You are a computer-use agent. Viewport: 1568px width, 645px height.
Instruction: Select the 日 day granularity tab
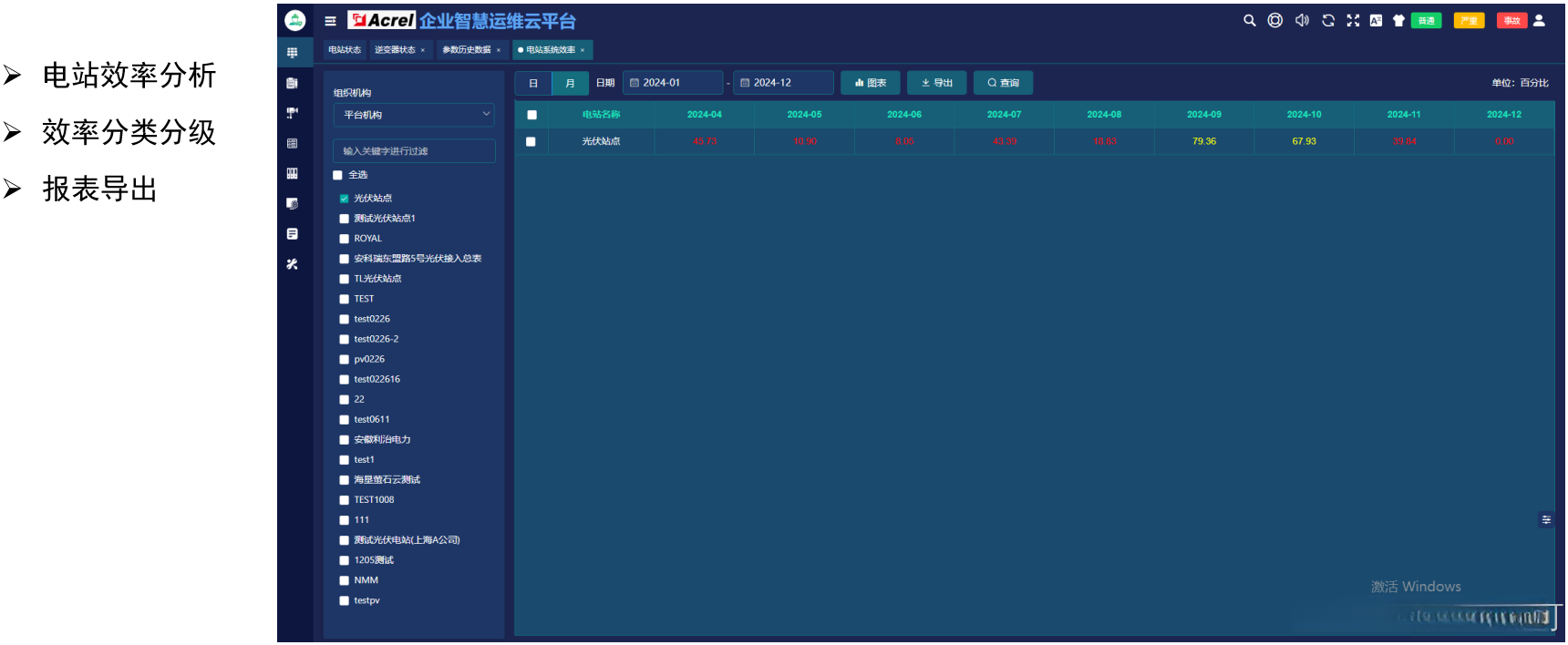pyautogui.click(x=533, y=83)
